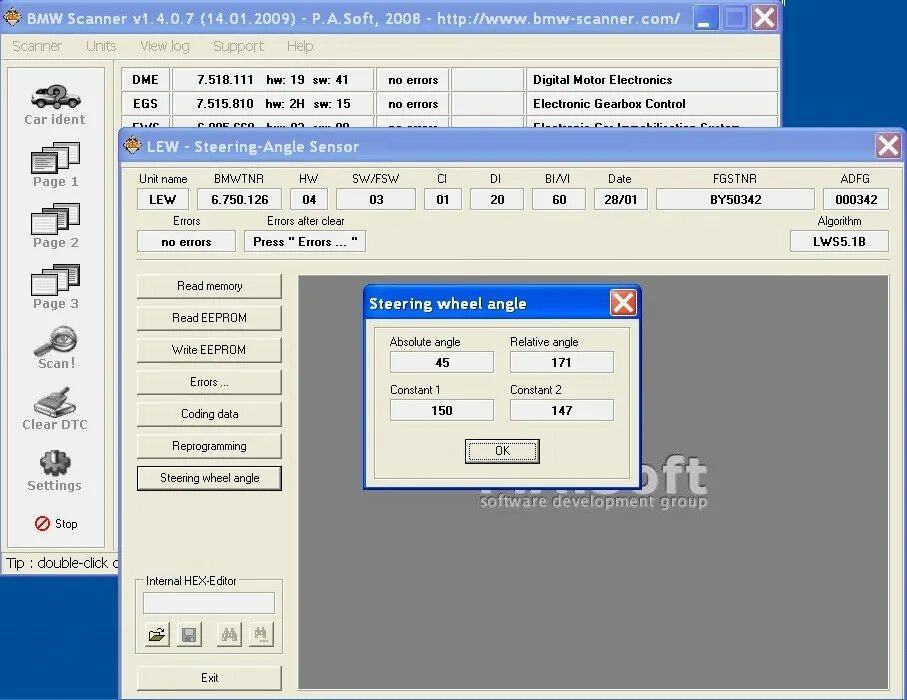Open the Units menu
Image resolution: width=907 pixels, height=700 pixels.
[101, 46]
